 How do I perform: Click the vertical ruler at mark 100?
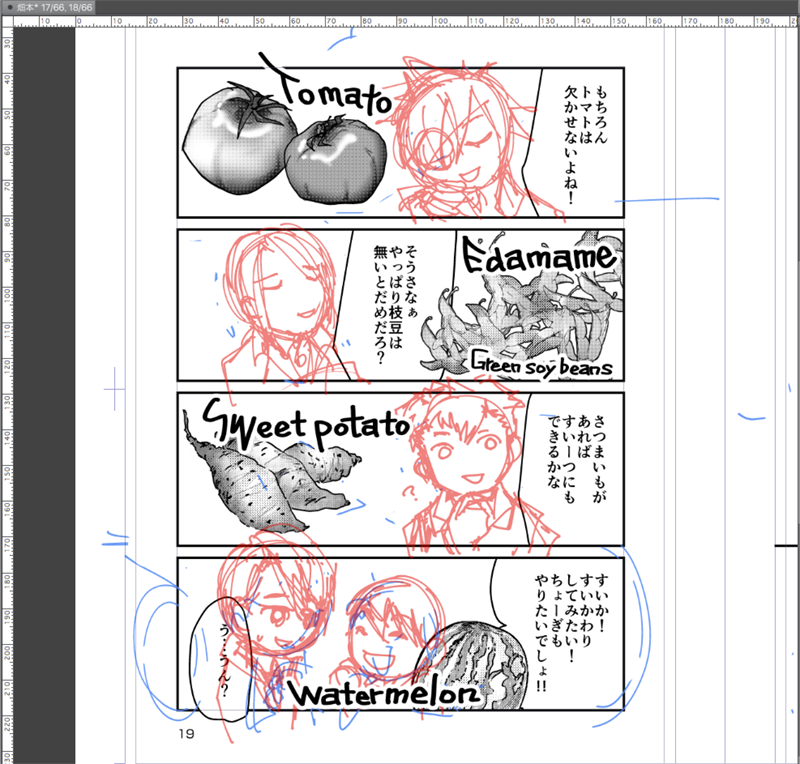7,294
